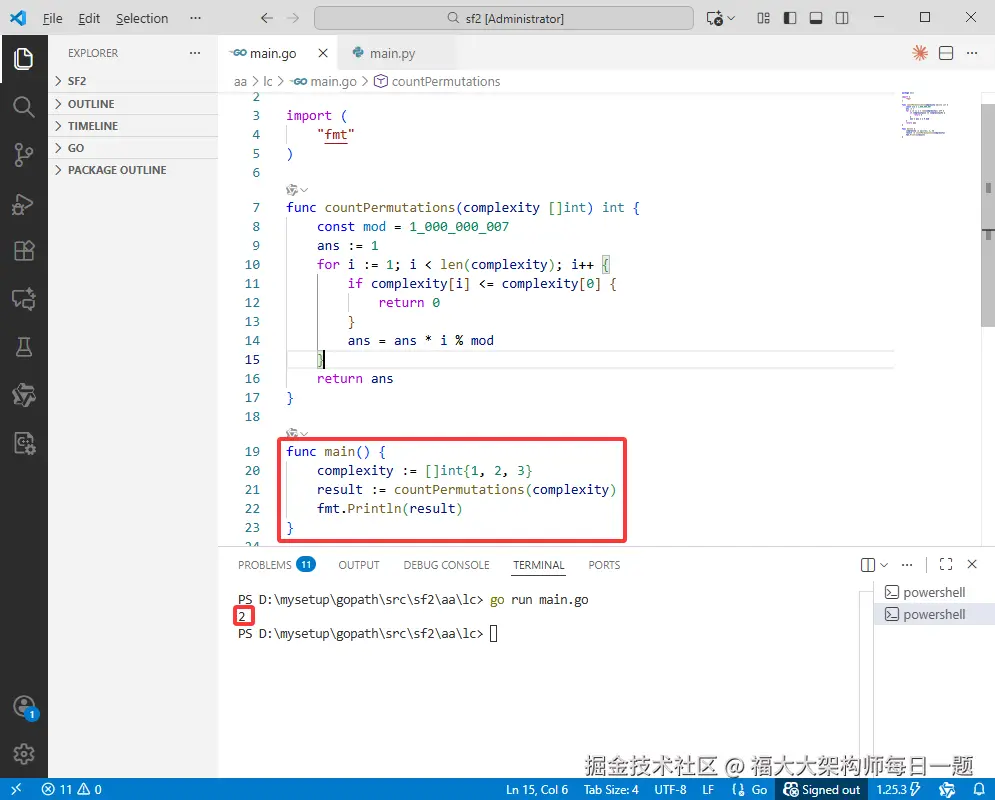Toggle the Secondary Side Bar

(842, 18)
